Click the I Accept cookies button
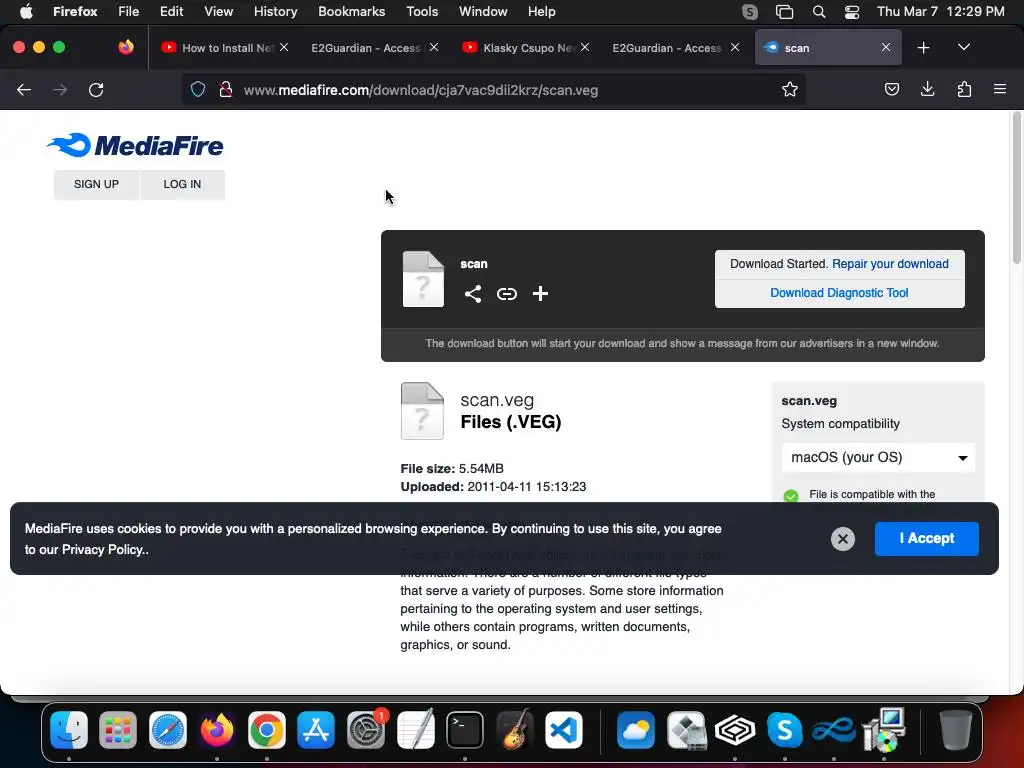 (927, 539)
